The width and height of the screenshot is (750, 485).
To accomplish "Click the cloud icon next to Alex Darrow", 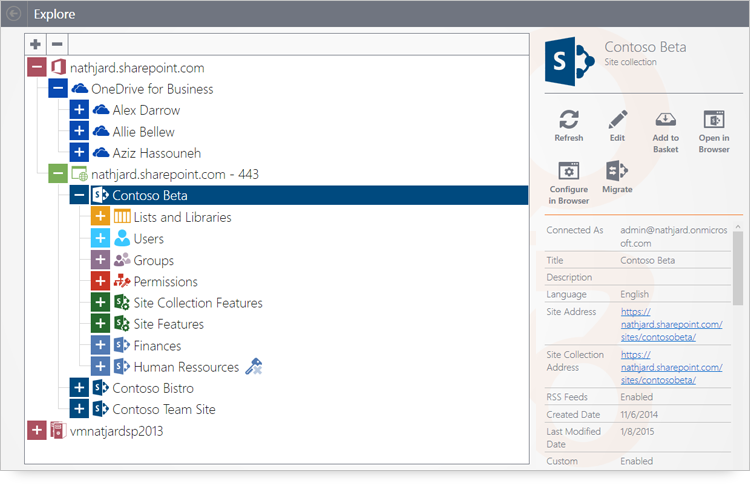I will pyautogui.click(x=101, y=110).
